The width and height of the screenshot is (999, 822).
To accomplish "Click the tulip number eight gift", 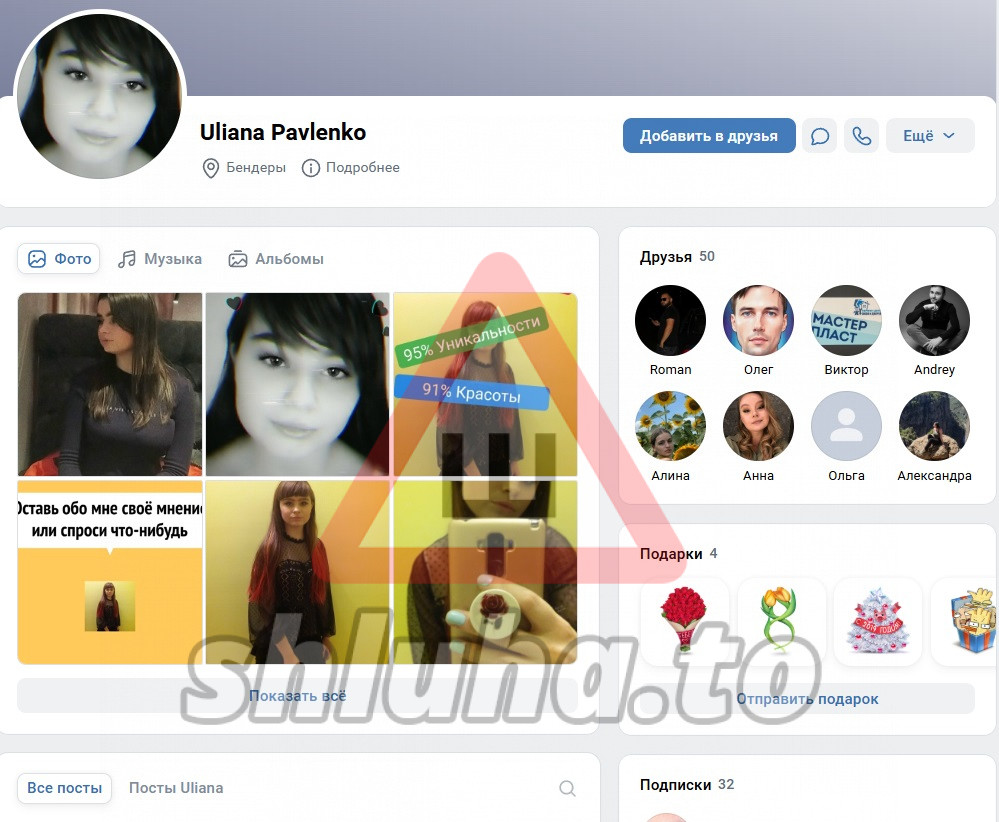I will (x=781, y=621).
